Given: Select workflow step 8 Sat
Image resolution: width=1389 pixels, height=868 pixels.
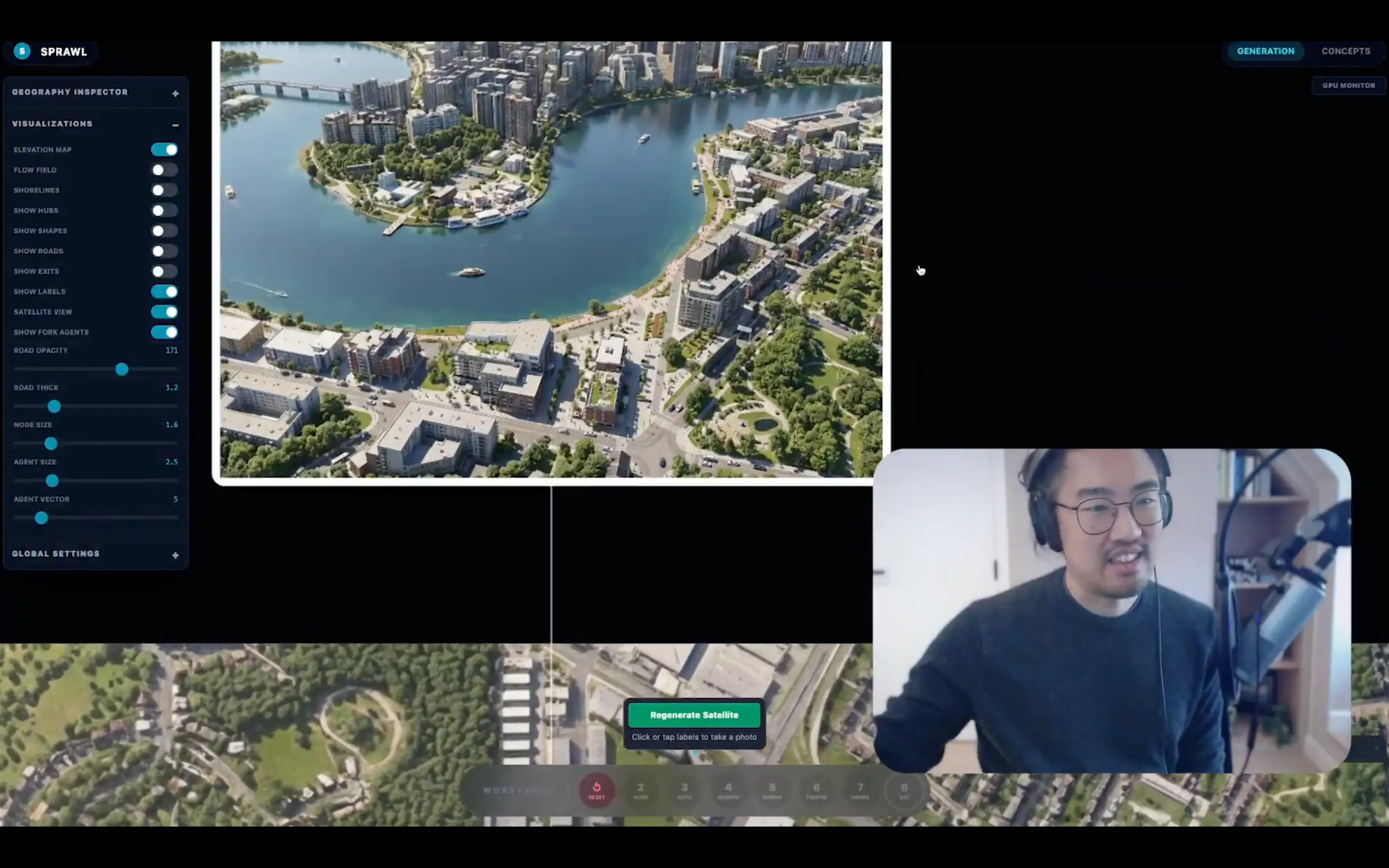Looking at the screenshot, I should (x=904, y=790).
